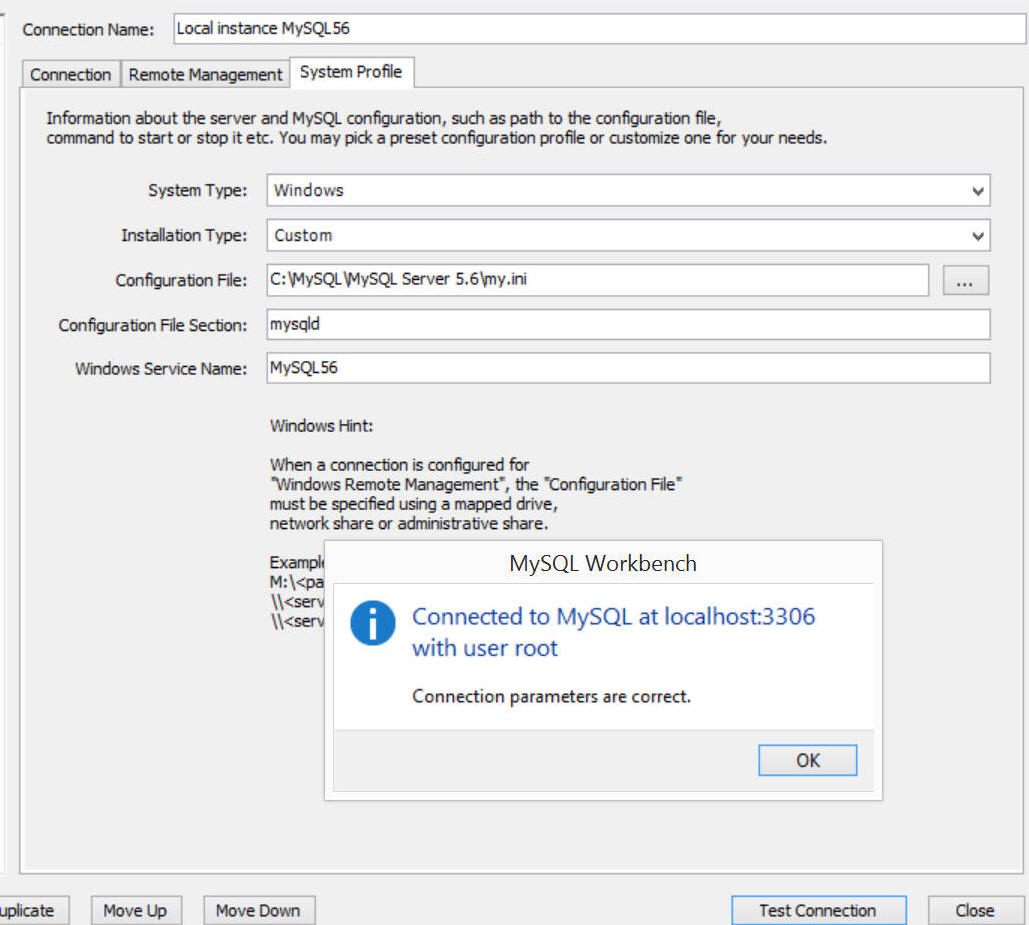Click the Windows Service Name field
This screenshot has height=925, width=1029.
click(628, 368)
